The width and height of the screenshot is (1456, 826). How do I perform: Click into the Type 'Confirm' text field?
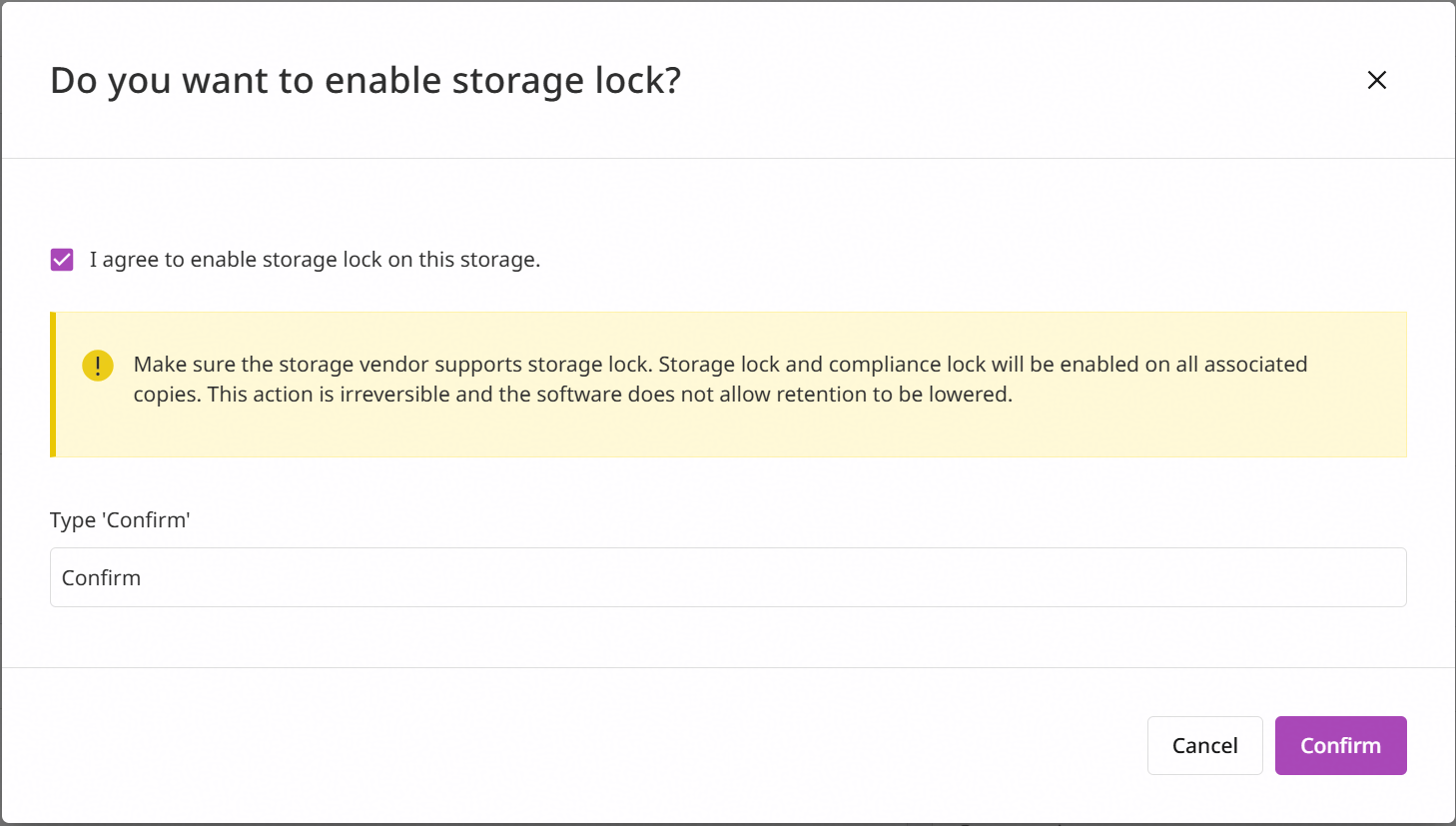coord(728,577)
